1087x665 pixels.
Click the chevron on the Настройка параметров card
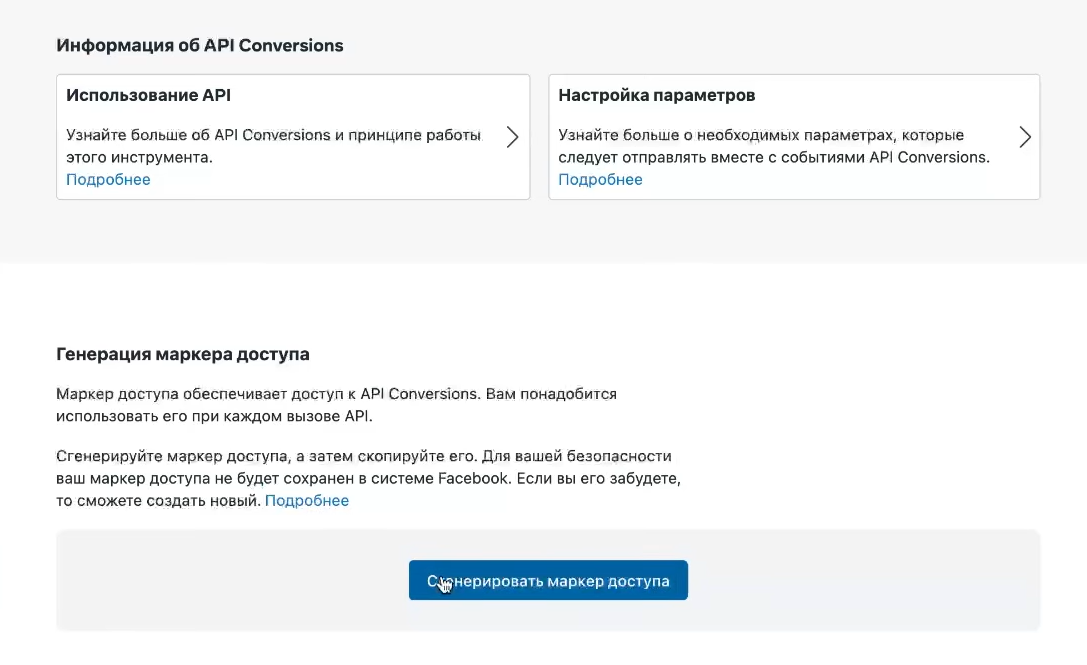click(x=1025, y=137)
